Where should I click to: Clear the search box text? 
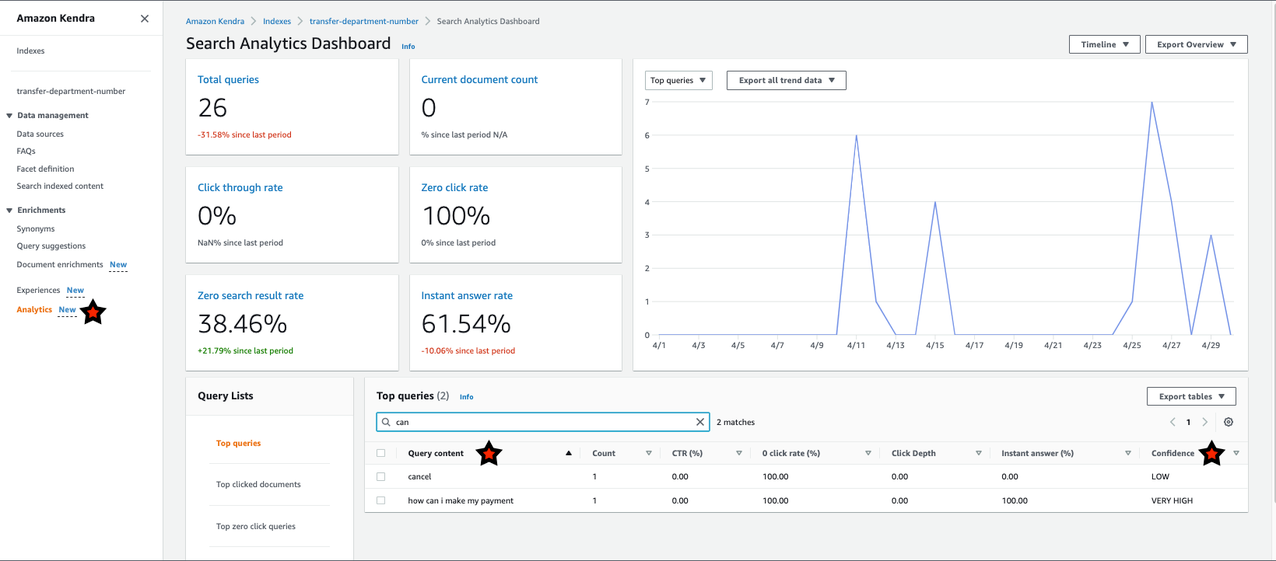click(x=700, y=422)
